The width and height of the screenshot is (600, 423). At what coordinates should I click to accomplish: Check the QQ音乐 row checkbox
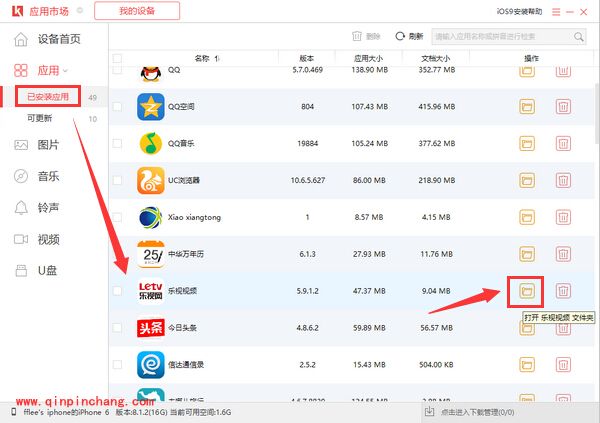[117, 144]
